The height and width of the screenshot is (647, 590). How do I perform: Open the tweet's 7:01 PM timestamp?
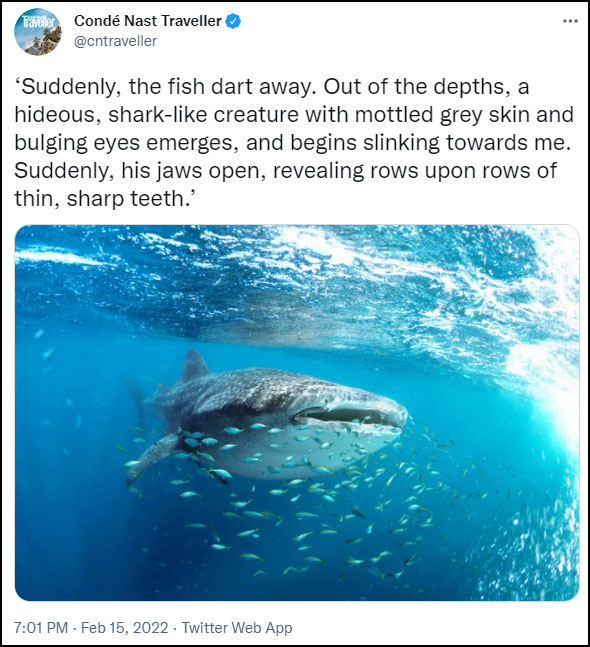tap(41, 628)
